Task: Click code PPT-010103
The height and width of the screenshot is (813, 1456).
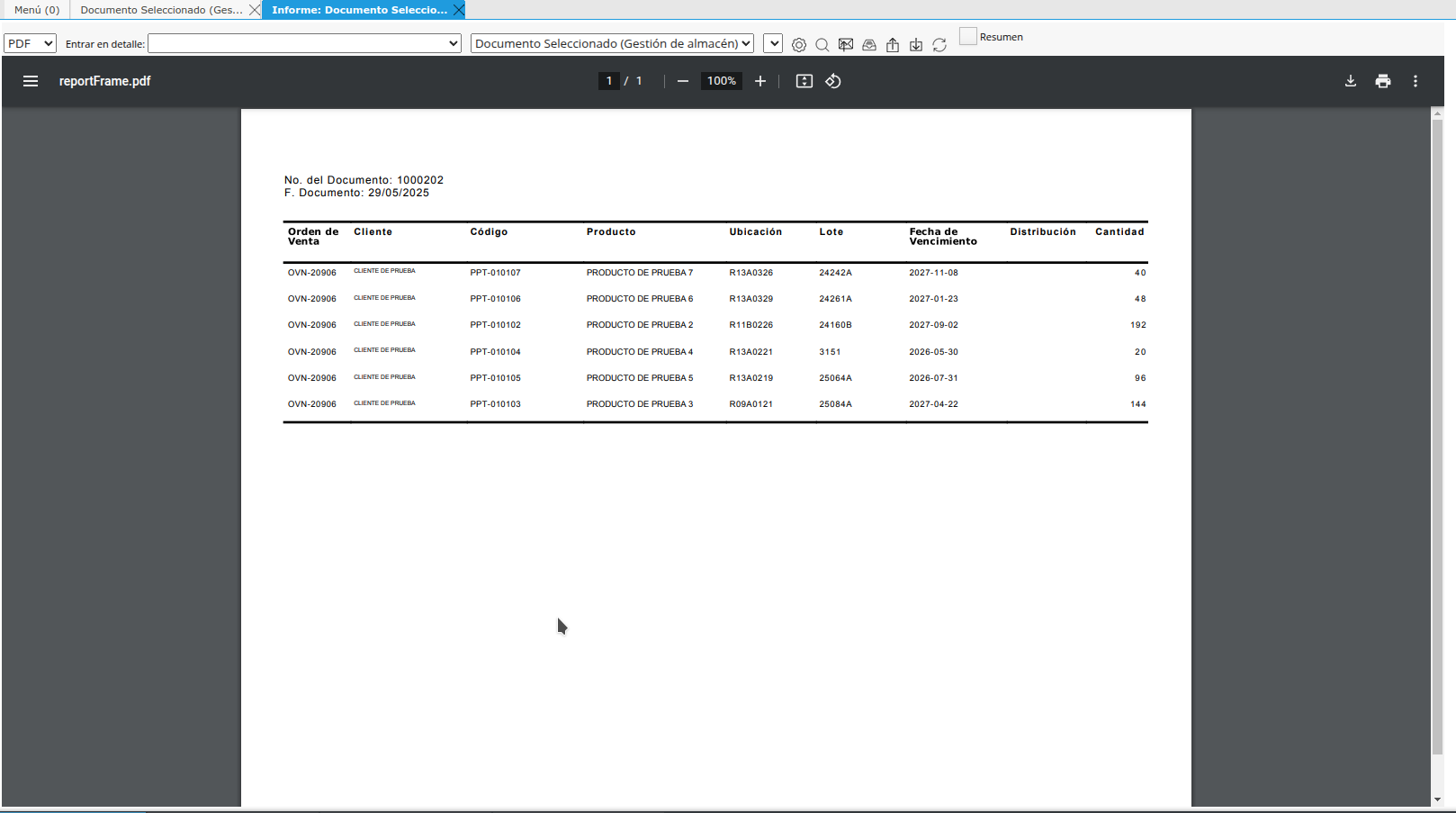Action: coord(495,404)
